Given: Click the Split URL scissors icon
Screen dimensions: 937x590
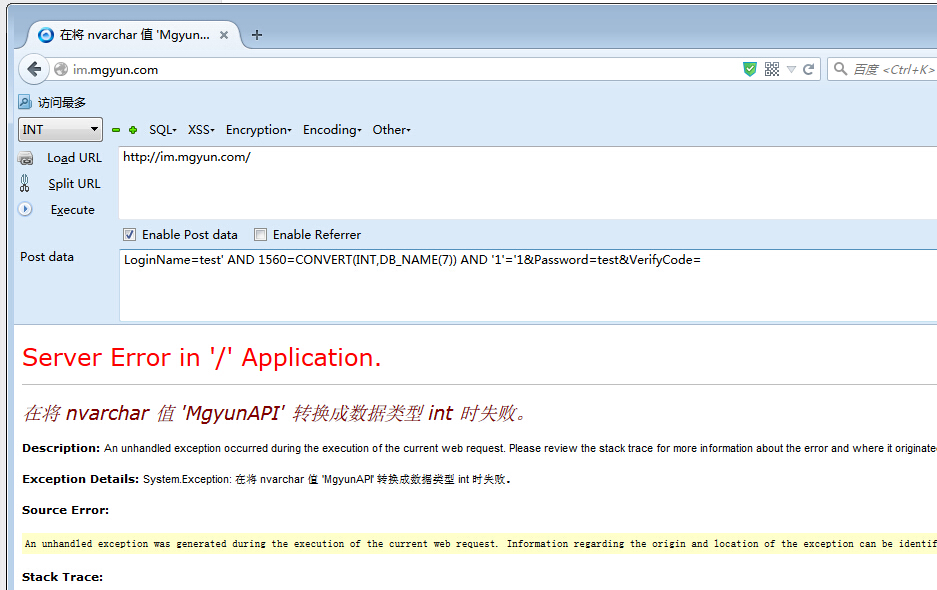Looking at the screenshot, I should coord(25,183).
